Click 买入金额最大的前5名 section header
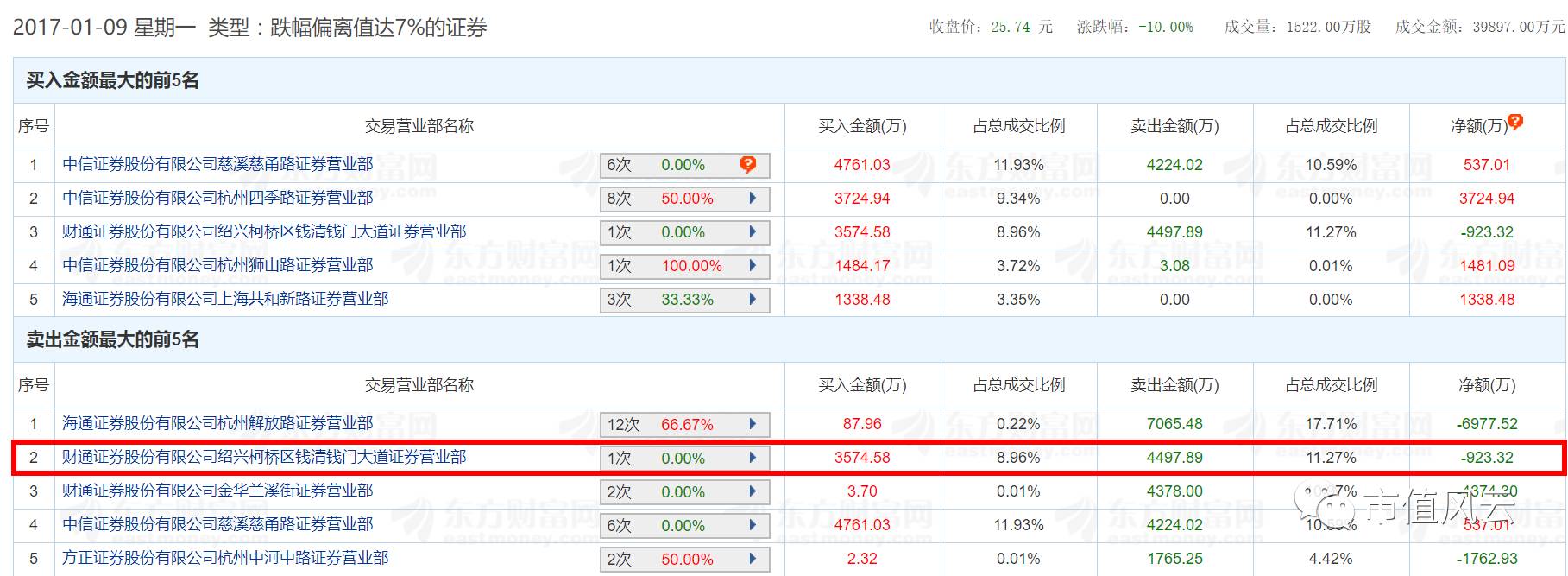1568x576 pixels. (113, 80)
